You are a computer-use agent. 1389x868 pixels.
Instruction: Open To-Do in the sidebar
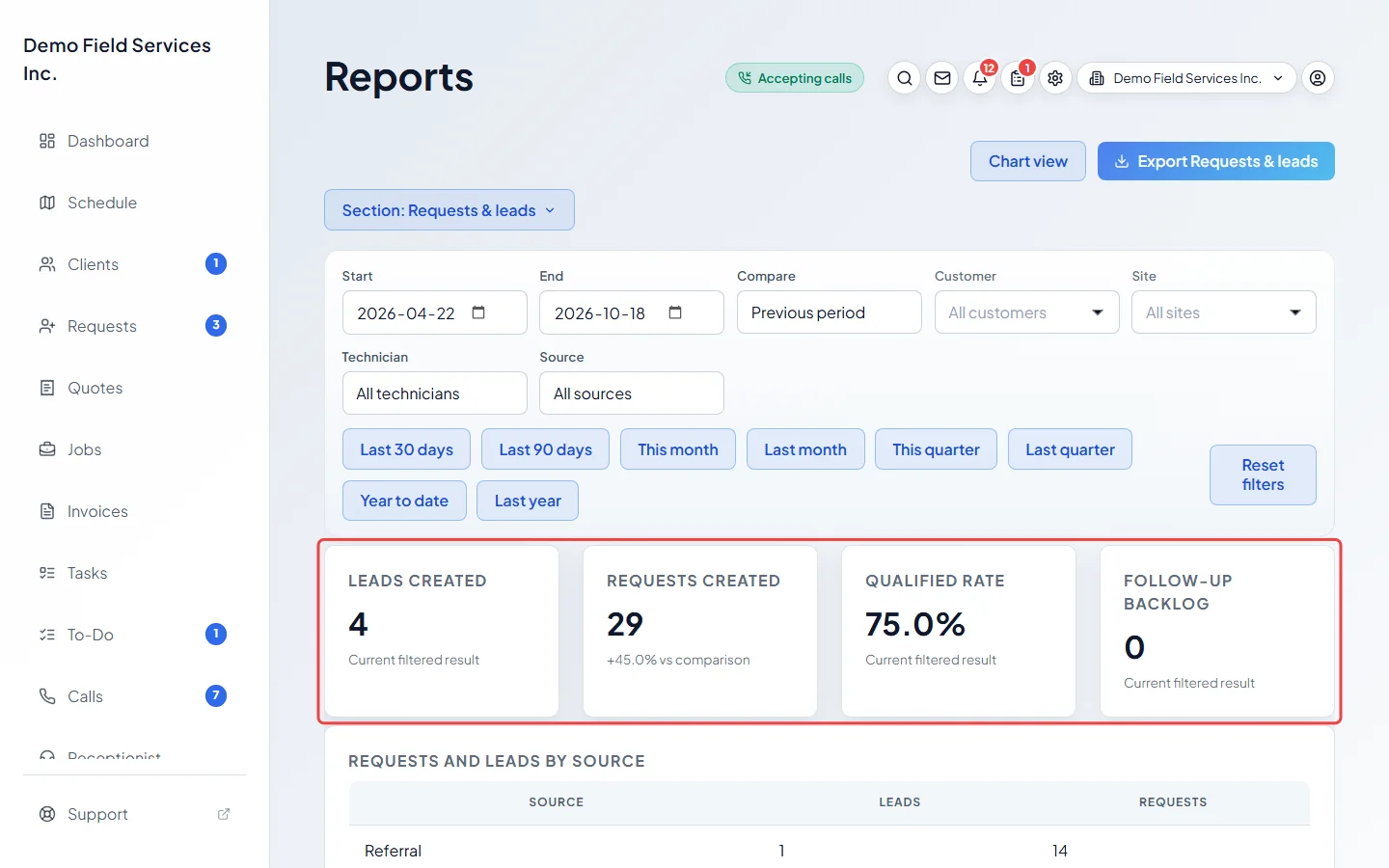pos(135,635)
